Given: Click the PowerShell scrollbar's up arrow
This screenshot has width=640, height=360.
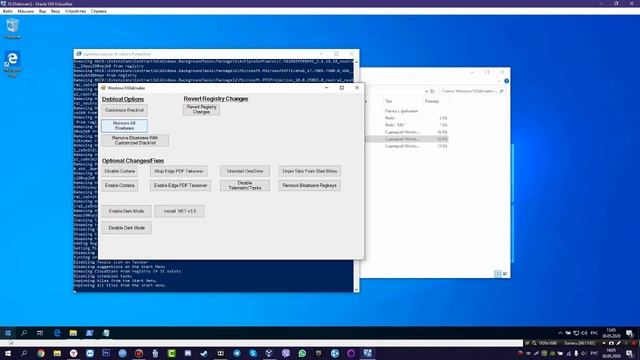Looking at the screenshot, I should click(x=356, y=62).
